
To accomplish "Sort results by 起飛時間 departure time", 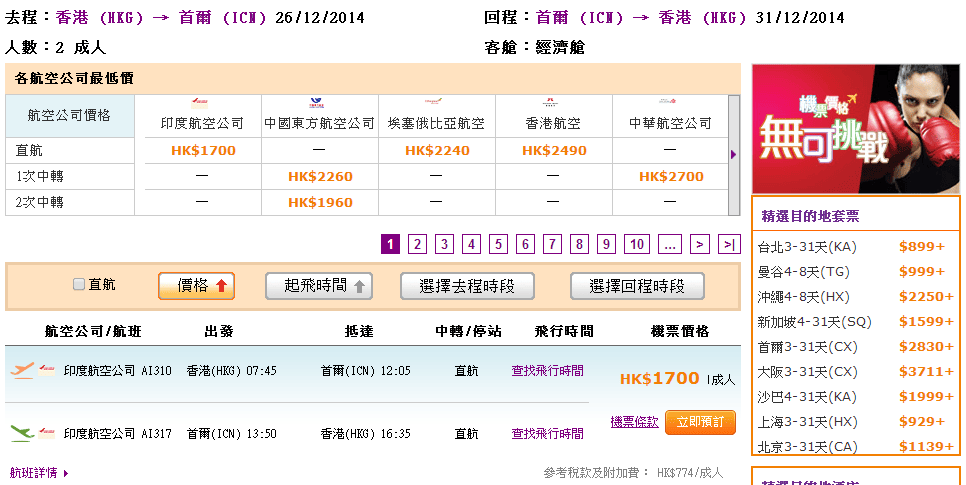I will pos(319,286).
